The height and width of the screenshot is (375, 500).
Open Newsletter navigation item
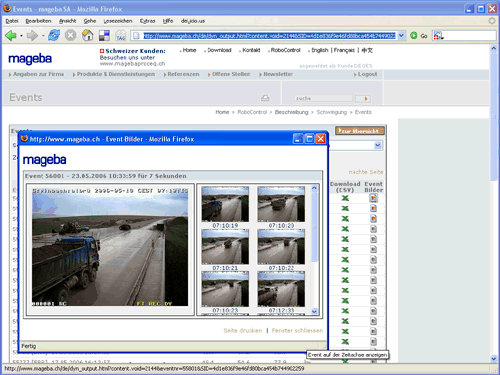pyautogui.click(x=278, y=74)
